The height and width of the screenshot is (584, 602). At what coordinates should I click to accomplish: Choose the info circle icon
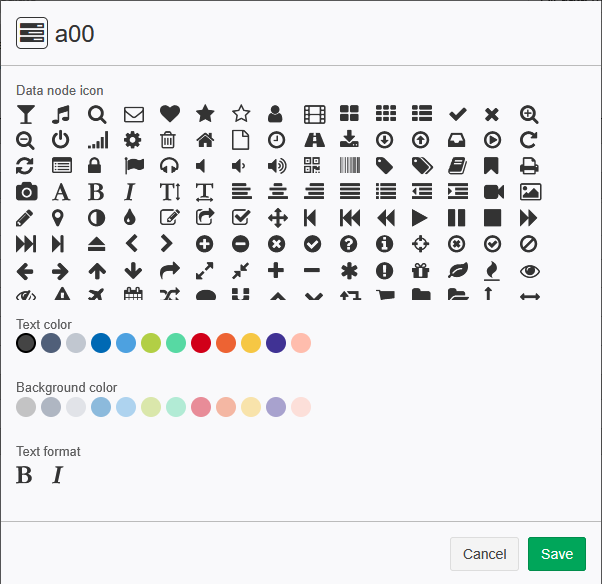pyautogui.click(x=384, y=244)
